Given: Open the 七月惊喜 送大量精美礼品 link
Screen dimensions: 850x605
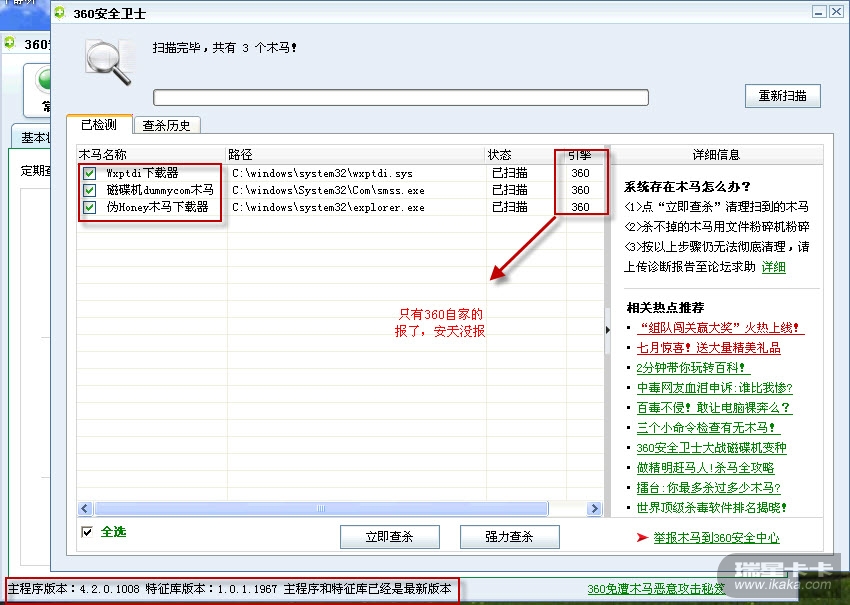Looking at the screenshot, I should pos(709,347).
